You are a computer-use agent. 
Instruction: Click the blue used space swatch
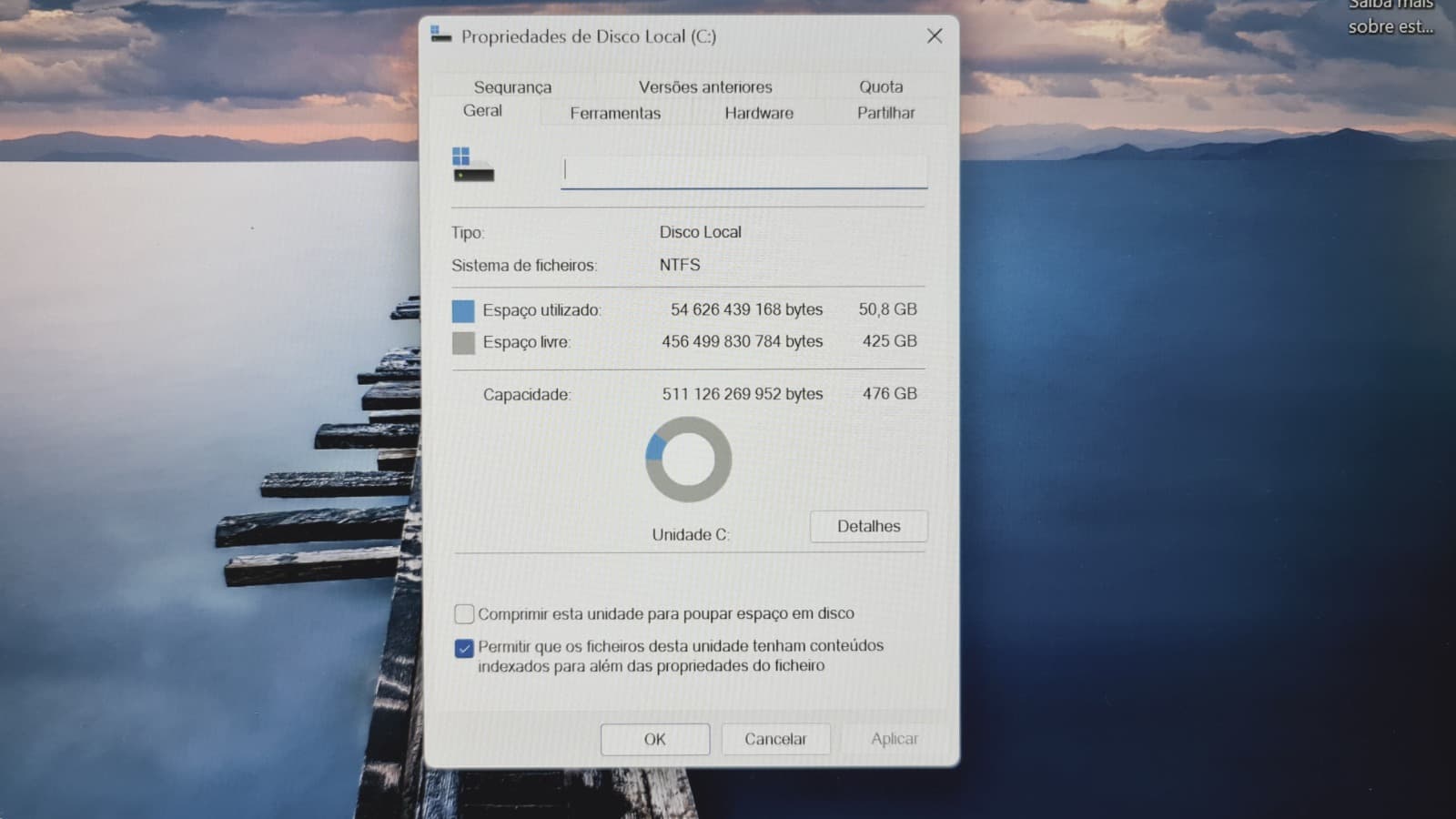463,311
